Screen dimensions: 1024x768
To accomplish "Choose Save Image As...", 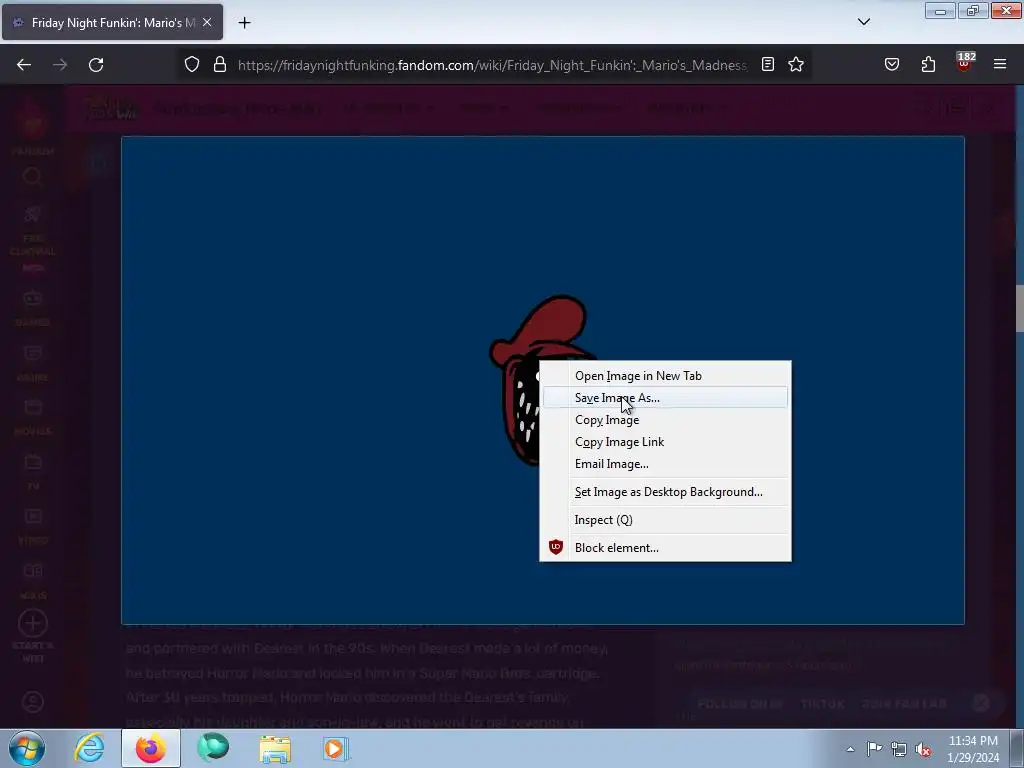I will pos(665,398).
